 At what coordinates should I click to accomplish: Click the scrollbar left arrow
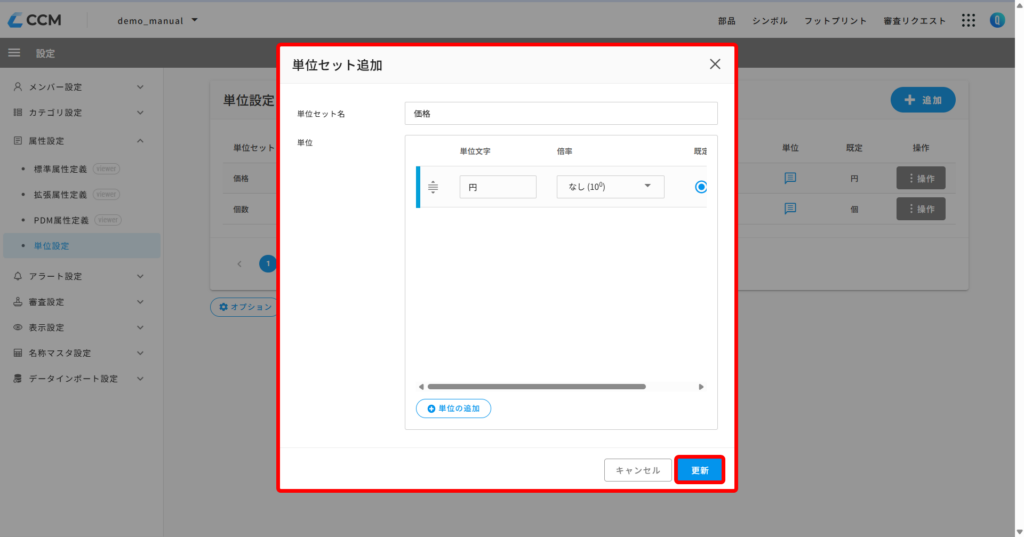click(421, 387)
